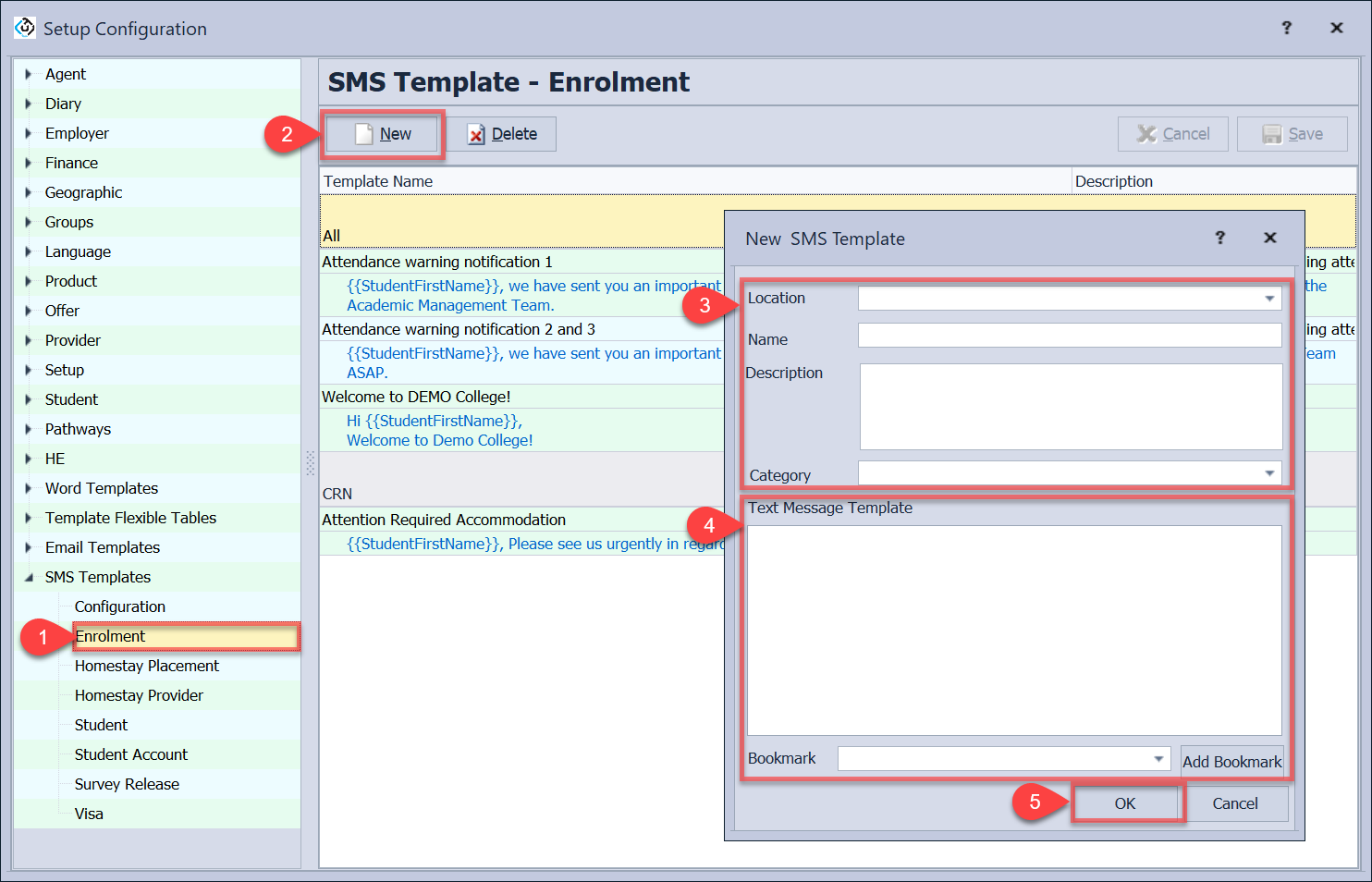Screen dimensions: 1372x882
Task: Click the New template button
Action: pos(384,134)
